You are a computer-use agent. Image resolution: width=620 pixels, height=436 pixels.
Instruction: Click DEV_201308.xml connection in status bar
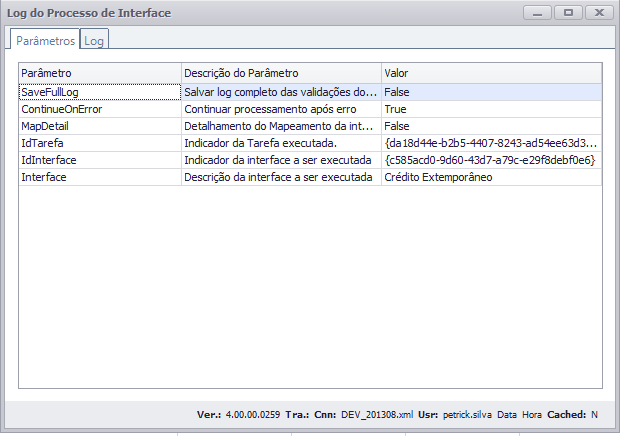377,415
